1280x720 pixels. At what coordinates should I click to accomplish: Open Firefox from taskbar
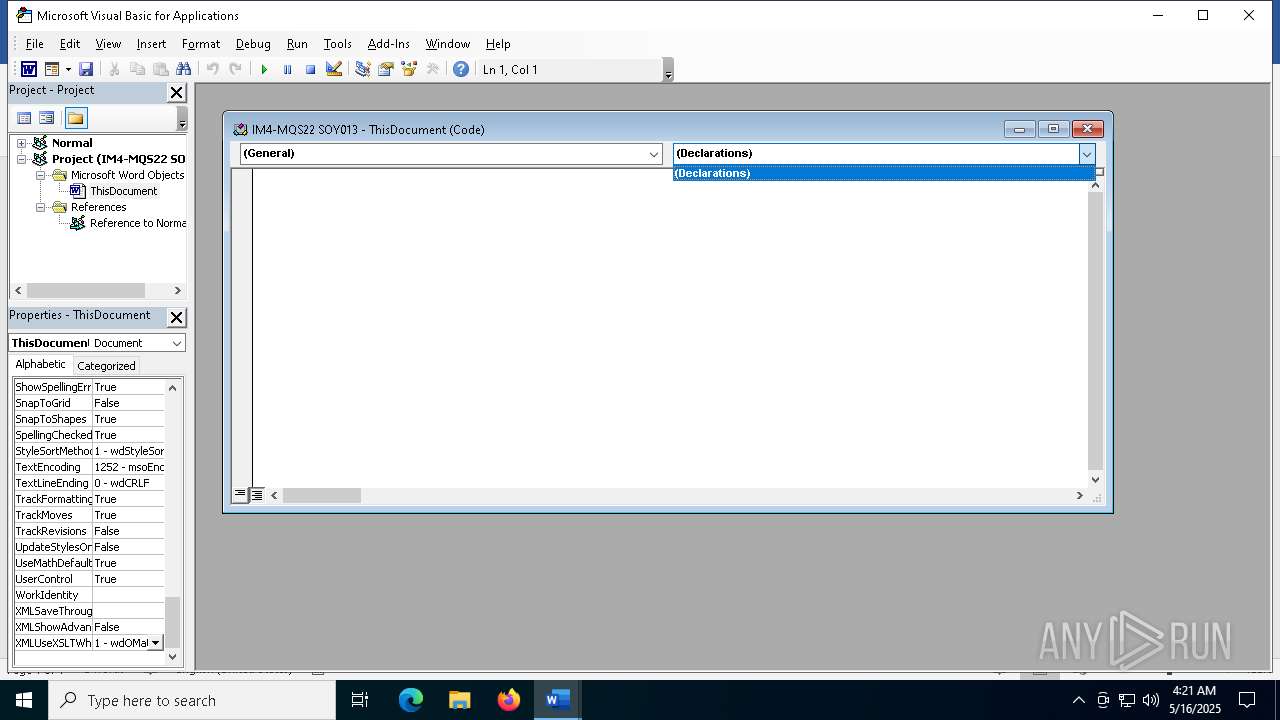[509, 700]
